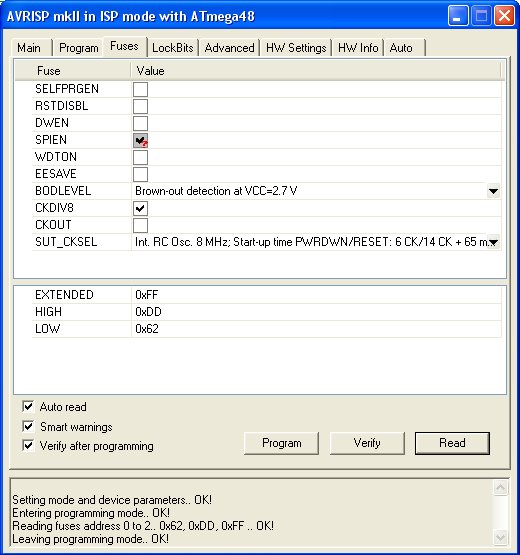Toggle the SELFPRGEN fuse checkbox

click(x=140, y=89)
